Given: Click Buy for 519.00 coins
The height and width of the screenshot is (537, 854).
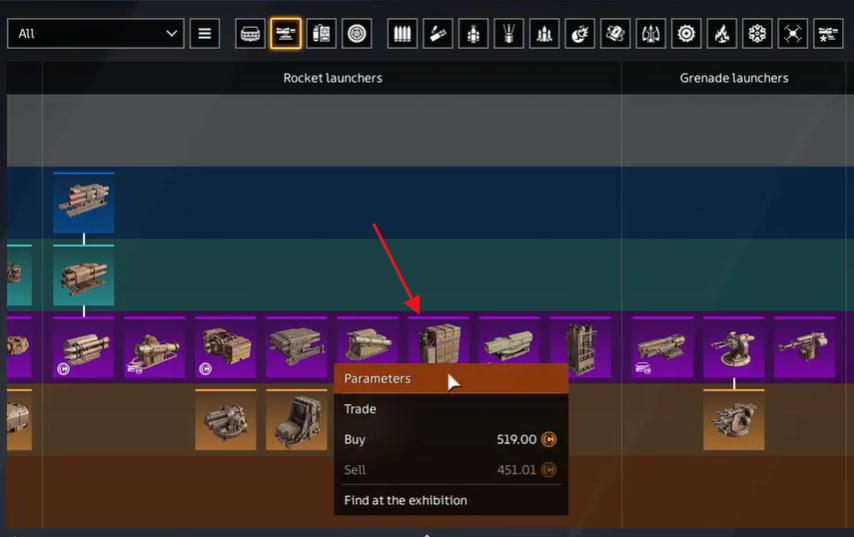Looking at the screenshot, I should coord(450,440).
